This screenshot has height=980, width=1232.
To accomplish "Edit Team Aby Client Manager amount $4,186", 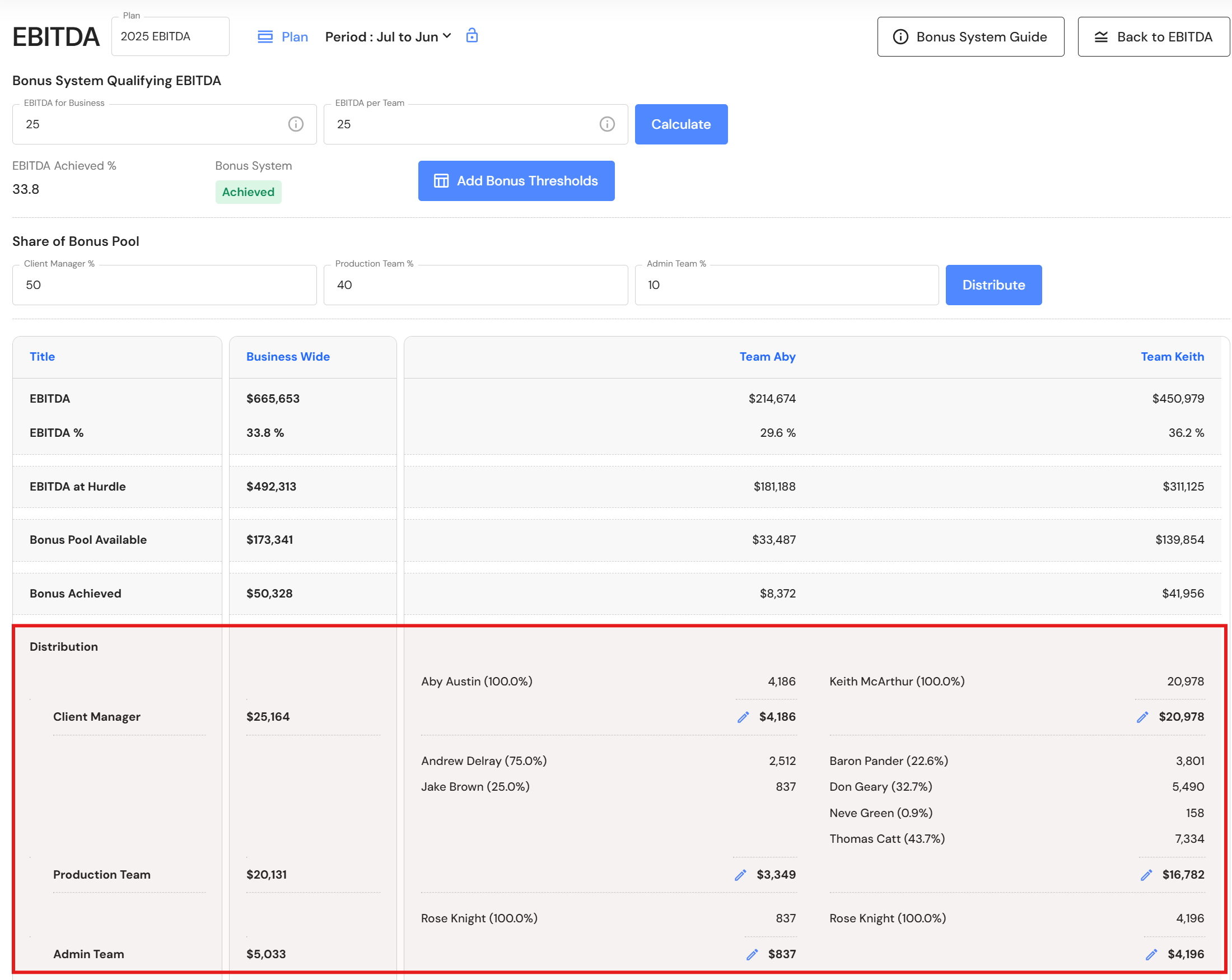I will 743,717.
